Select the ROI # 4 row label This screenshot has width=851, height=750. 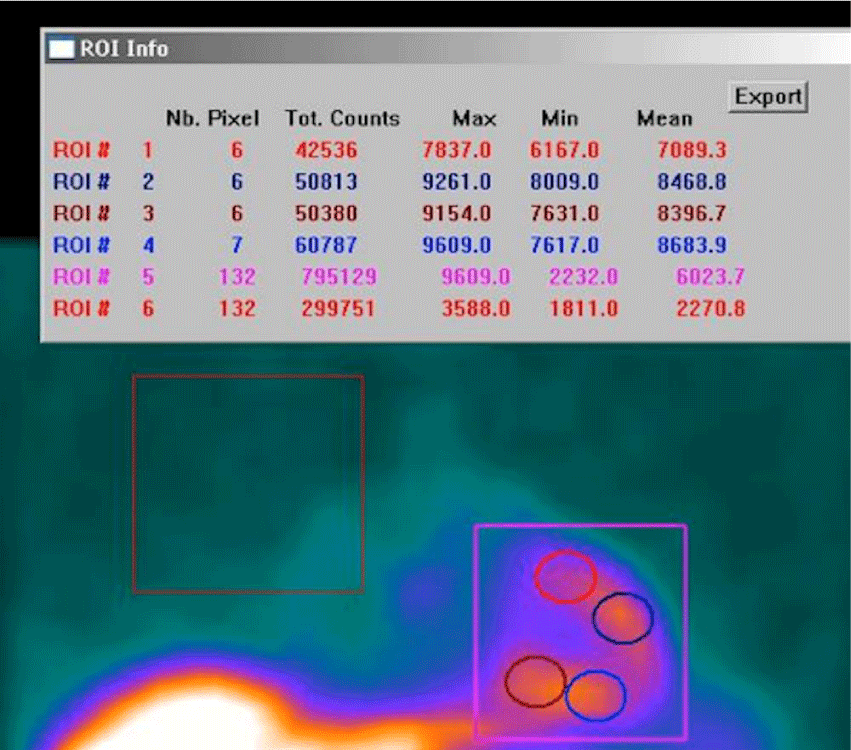pyautogui.click(x=103, y=245)
